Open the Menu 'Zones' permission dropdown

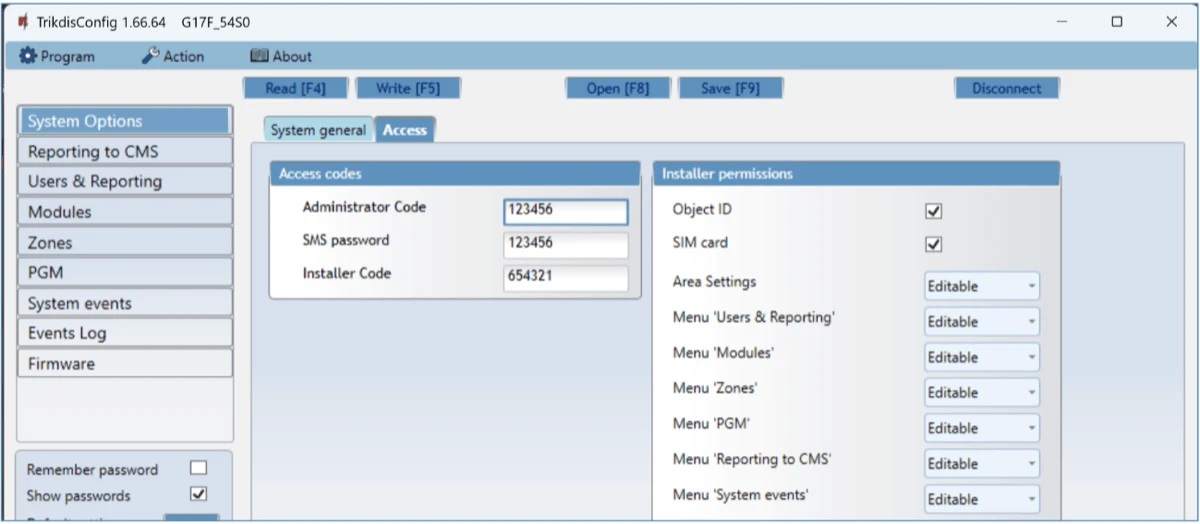pos(981,393)
